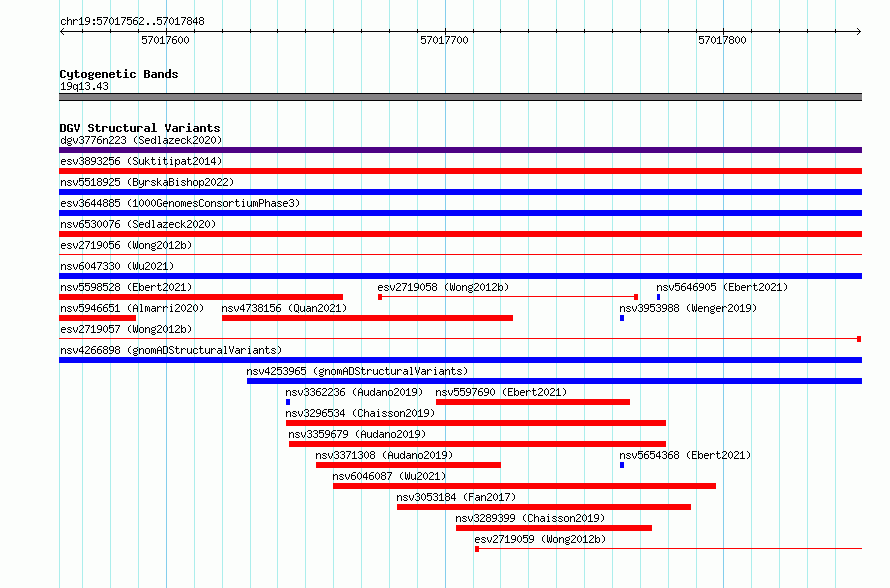Screen dimensions: 890x588
Task: Click the blue nsv6047330 variant bar
Action: coord(460,276)
